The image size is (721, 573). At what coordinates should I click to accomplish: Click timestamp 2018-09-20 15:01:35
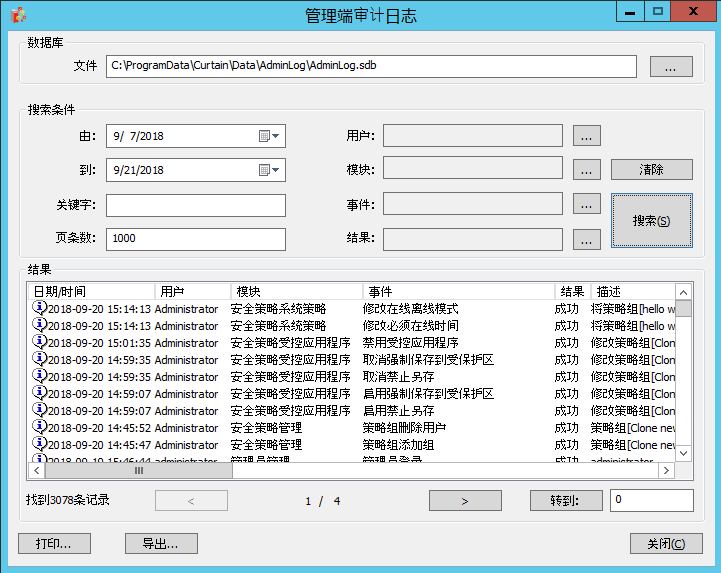[99, 343]
